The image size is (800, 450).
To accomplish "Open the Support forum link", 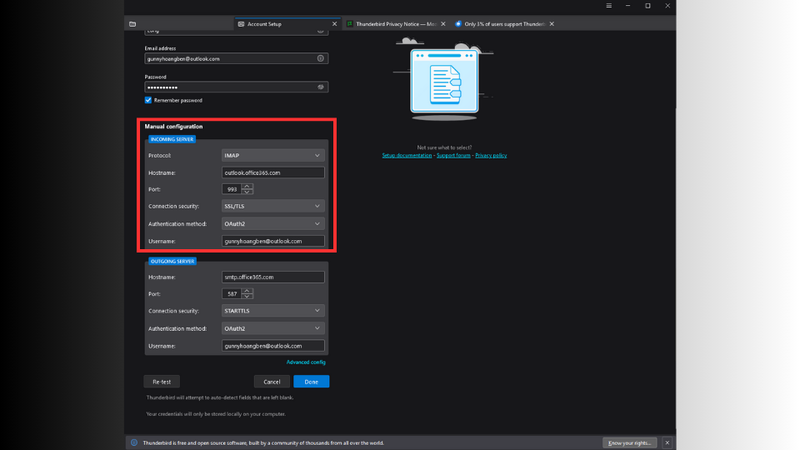I will 453,156.
